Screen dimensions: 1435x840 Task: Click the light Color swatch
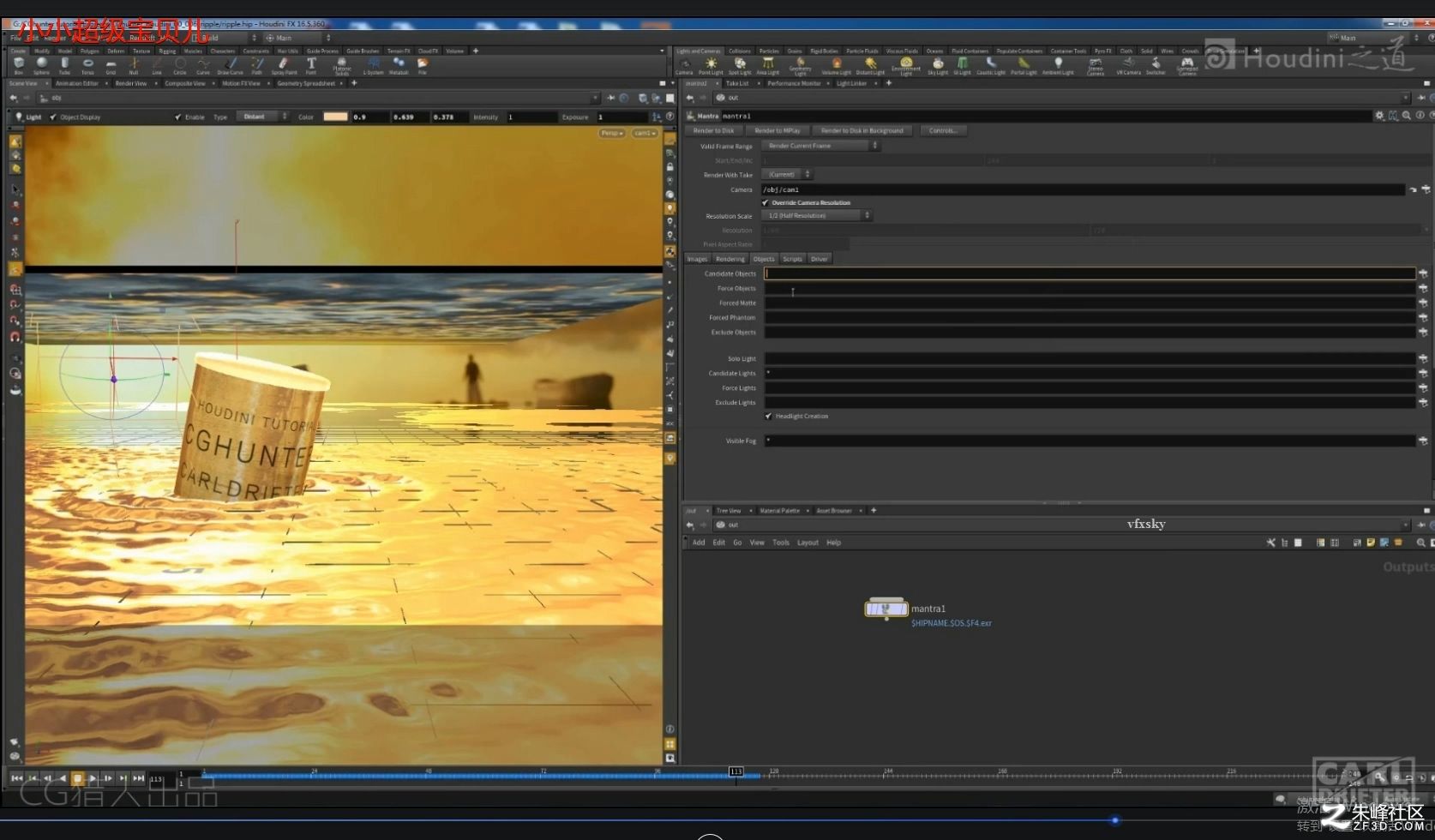click(x=335, y=117)
